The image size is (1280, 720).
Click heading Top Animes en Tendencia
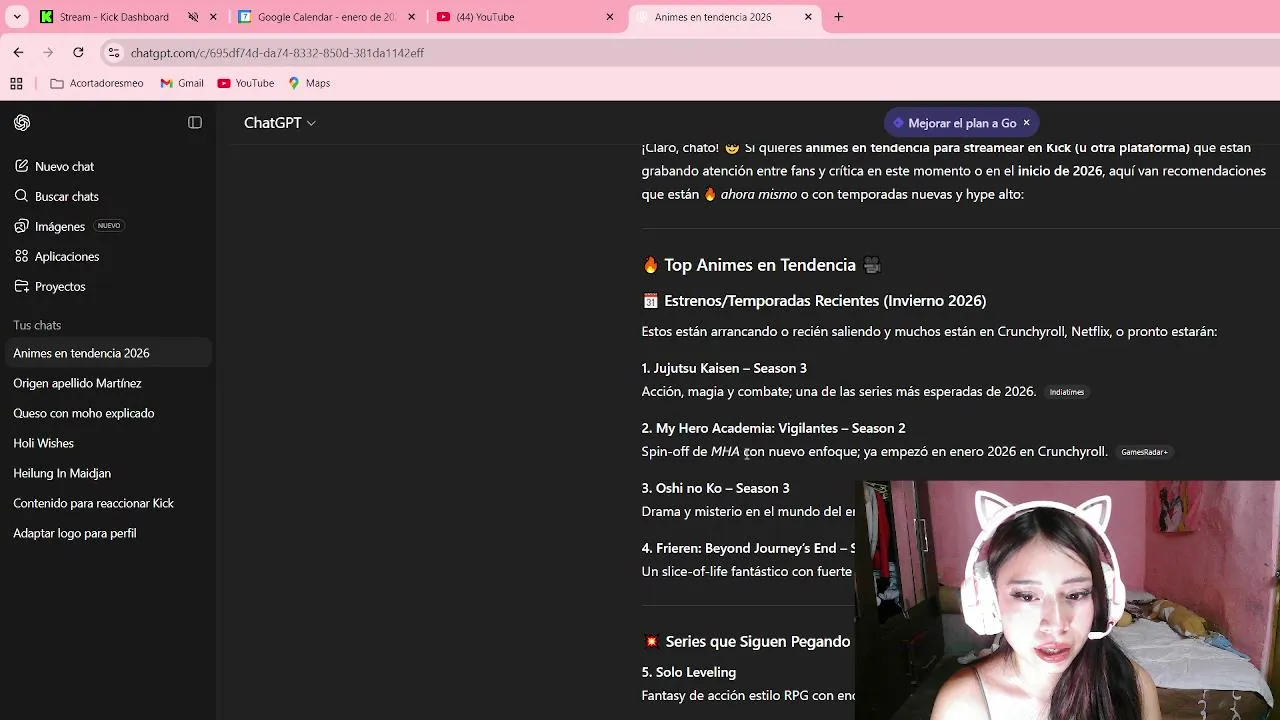760,265
